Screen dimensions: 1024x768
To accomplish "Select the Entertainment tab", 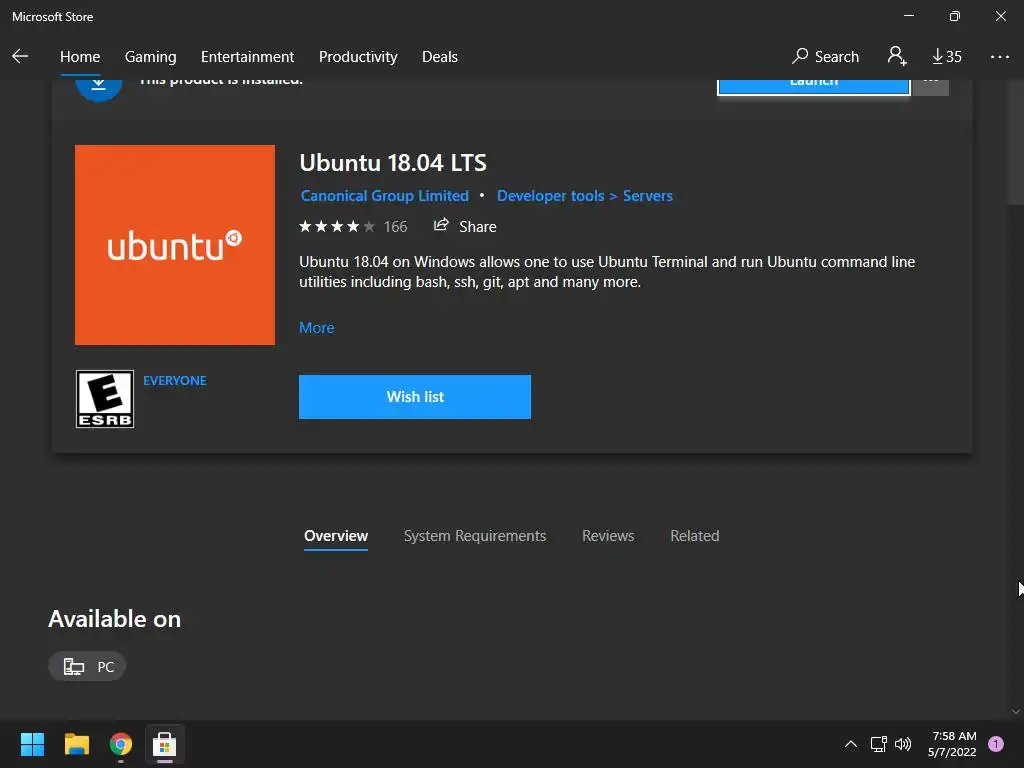I will coord(248,57).
